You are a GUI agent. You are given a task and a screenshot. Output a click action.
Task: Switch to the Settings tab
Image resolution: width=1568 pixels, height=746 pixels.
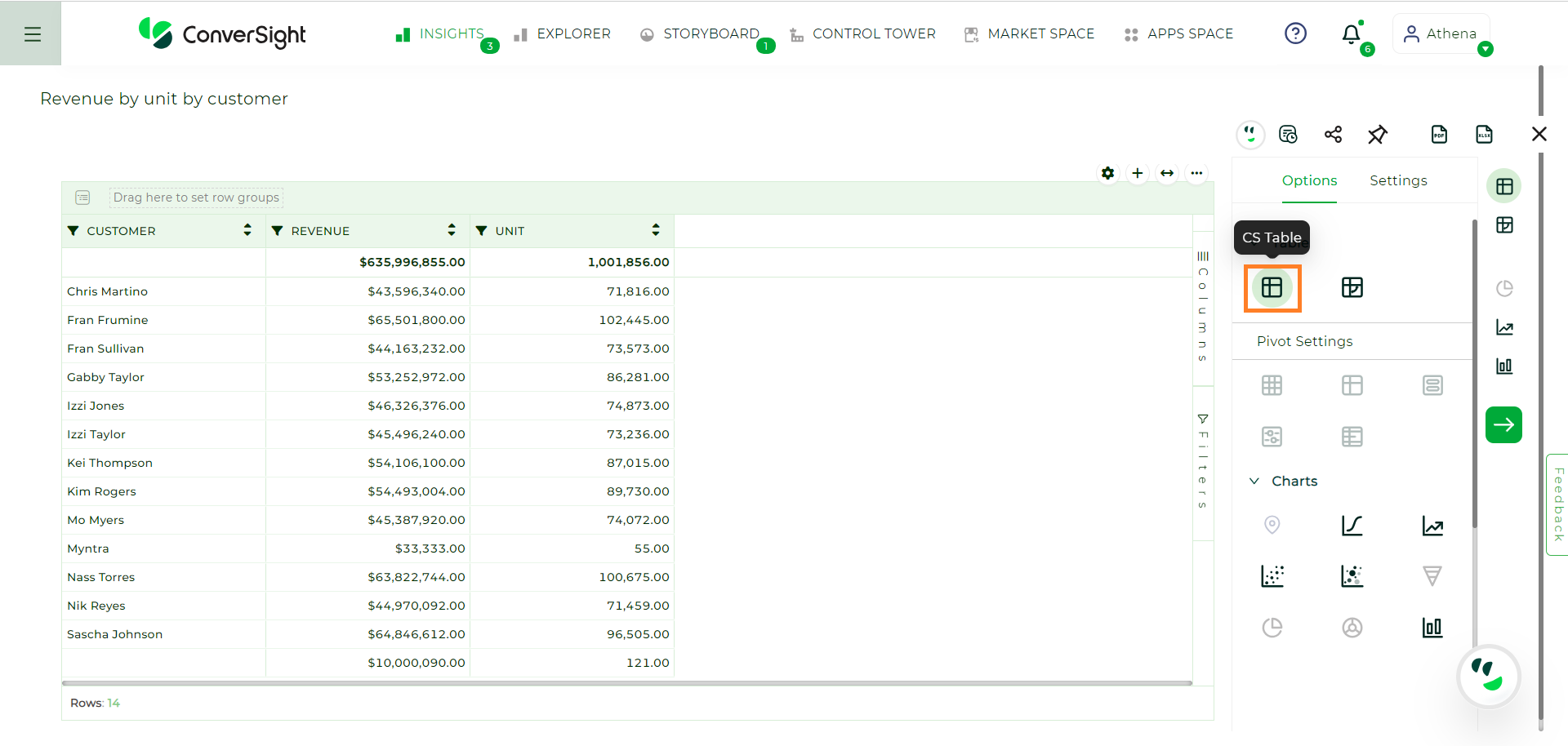[x=1398, y=180]
